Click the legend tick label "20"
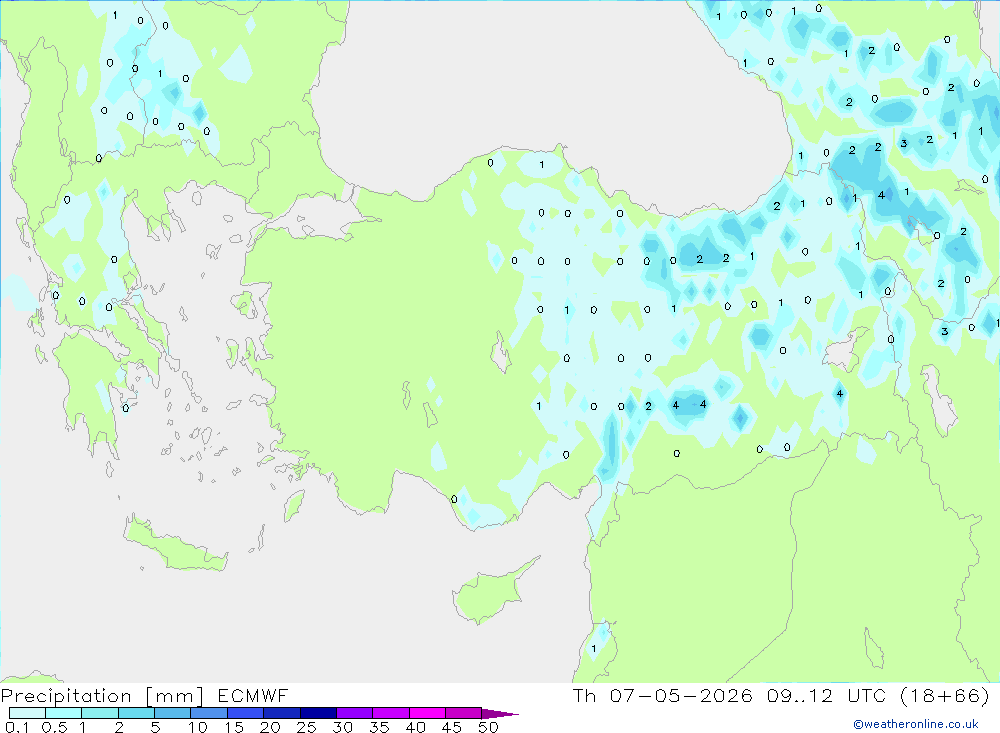 pyautogui.click(x=270, y=727)
